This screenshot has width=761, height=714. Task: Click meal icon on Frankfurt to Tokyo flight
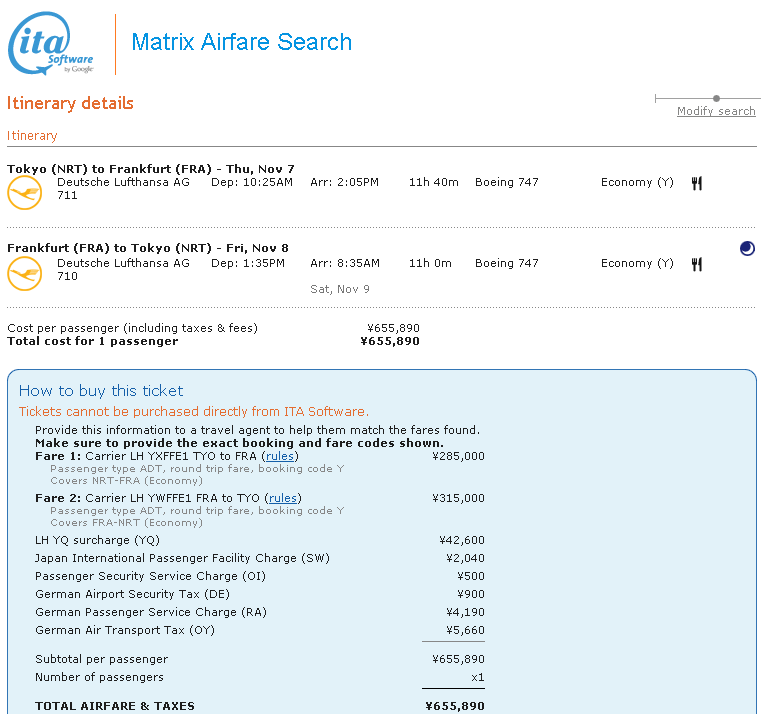(697, 264)
